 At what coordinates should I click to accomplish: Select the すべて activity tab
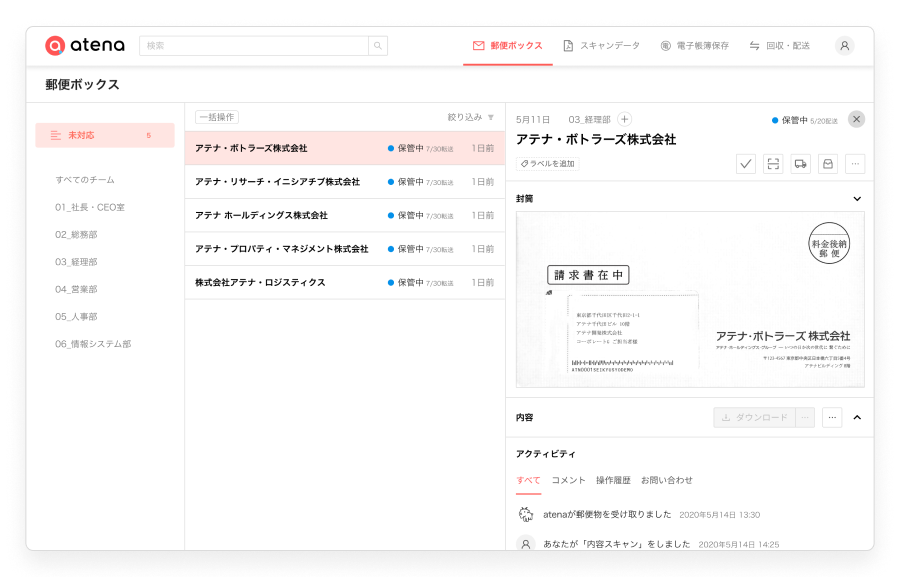528,481
